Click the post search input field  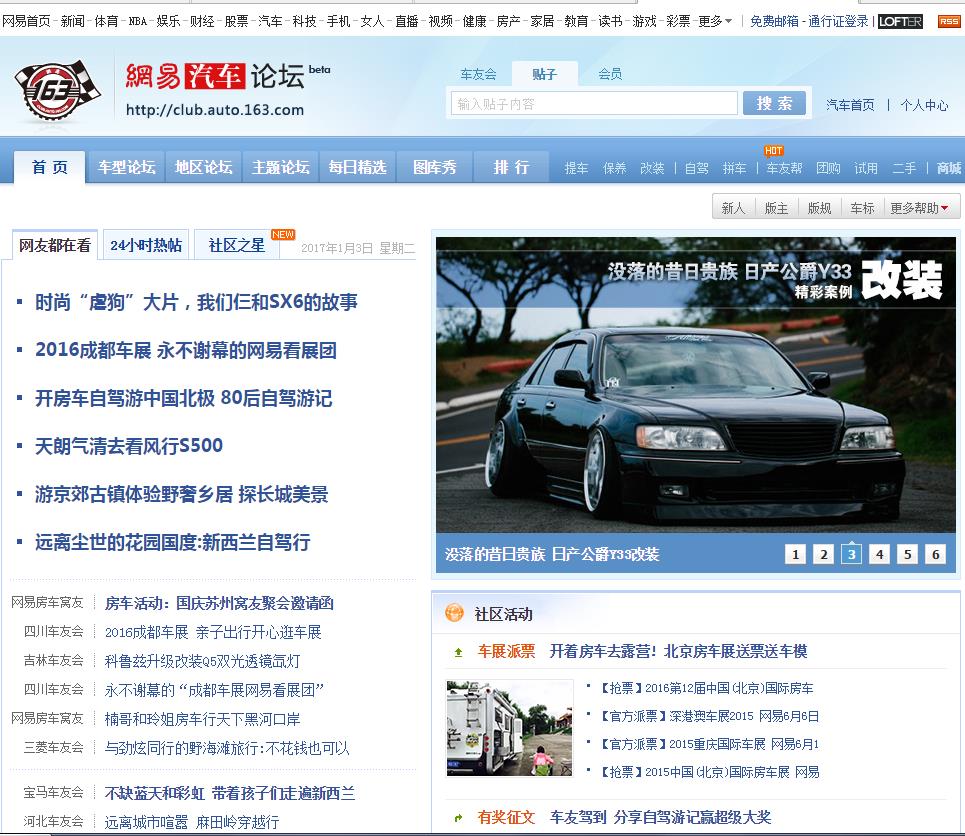[x=594, y=103]
